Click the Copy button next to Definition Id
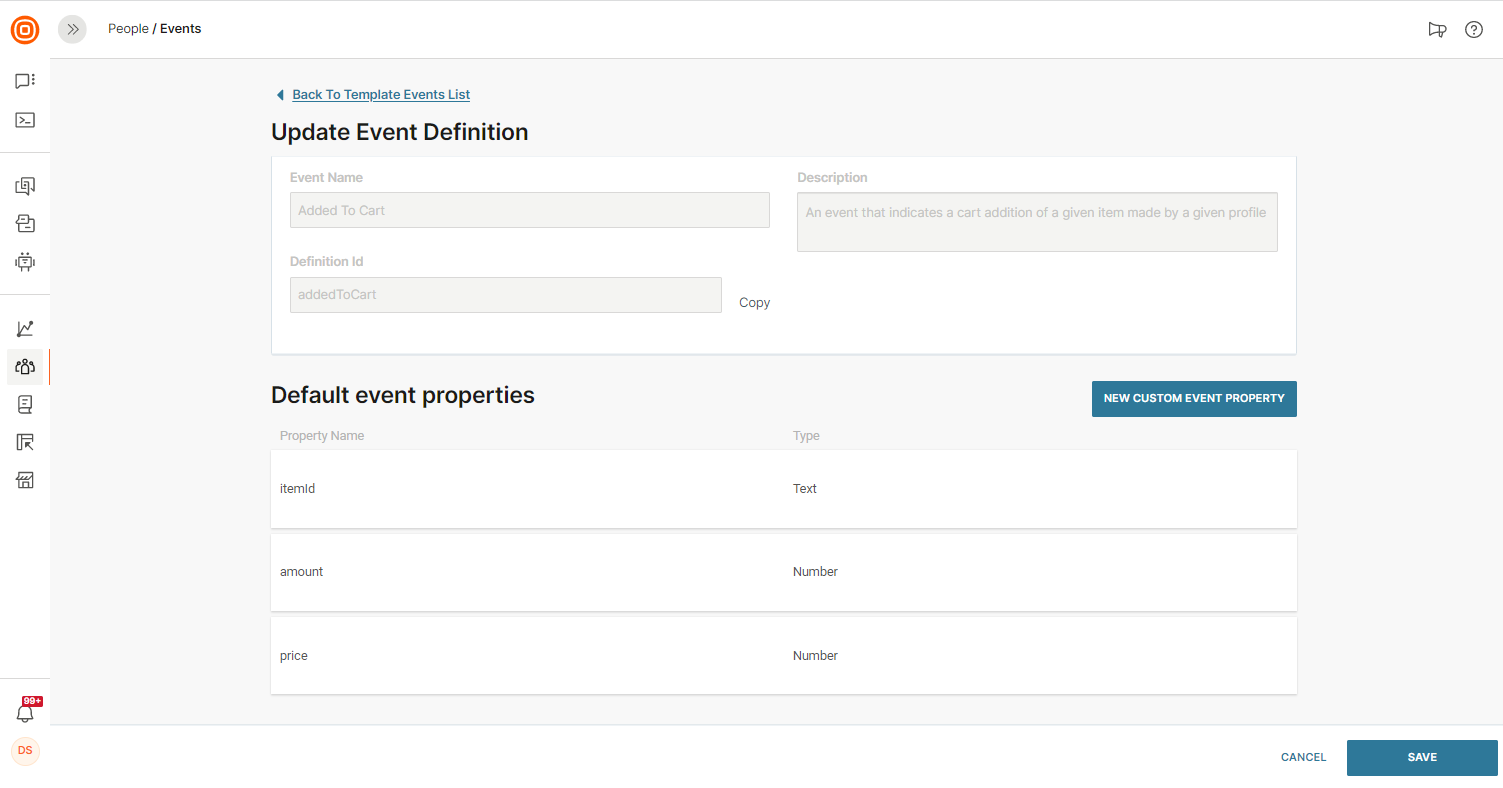Image resolution: width=1503 pixels, height=788 pixels. [x=754, y=303]
